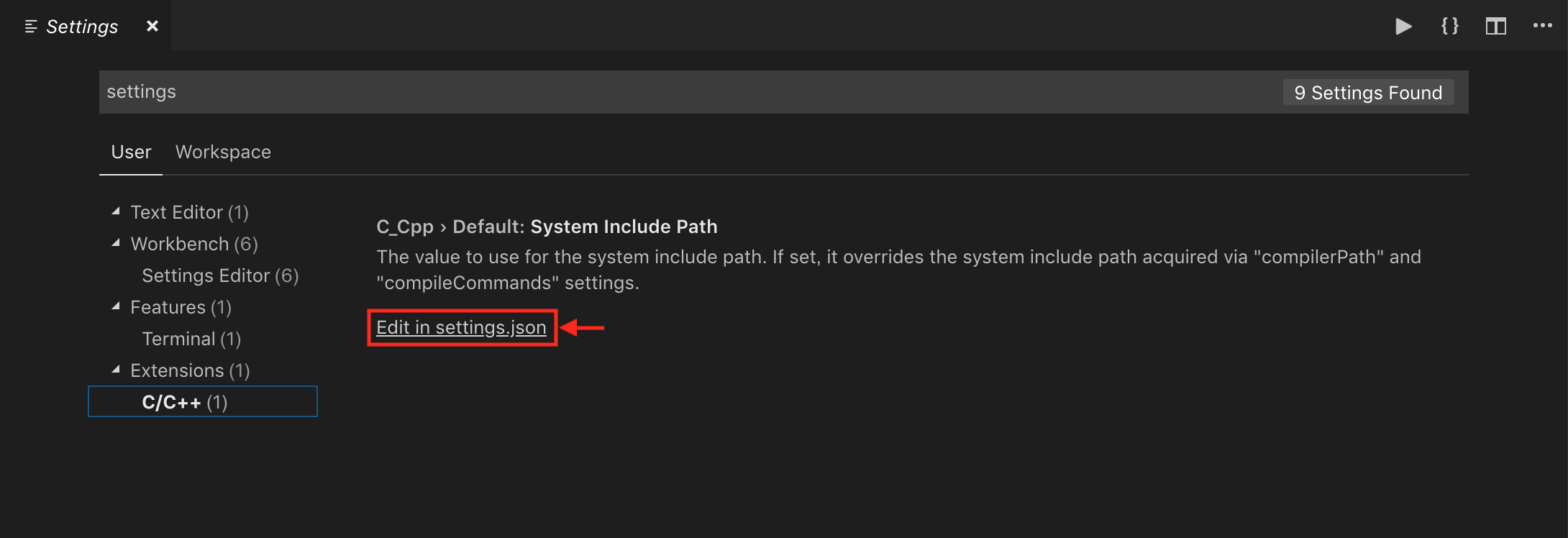Viewport: 1568px width, 538px height.
Task: Close the Settings tab
Action: click(152, 26)
